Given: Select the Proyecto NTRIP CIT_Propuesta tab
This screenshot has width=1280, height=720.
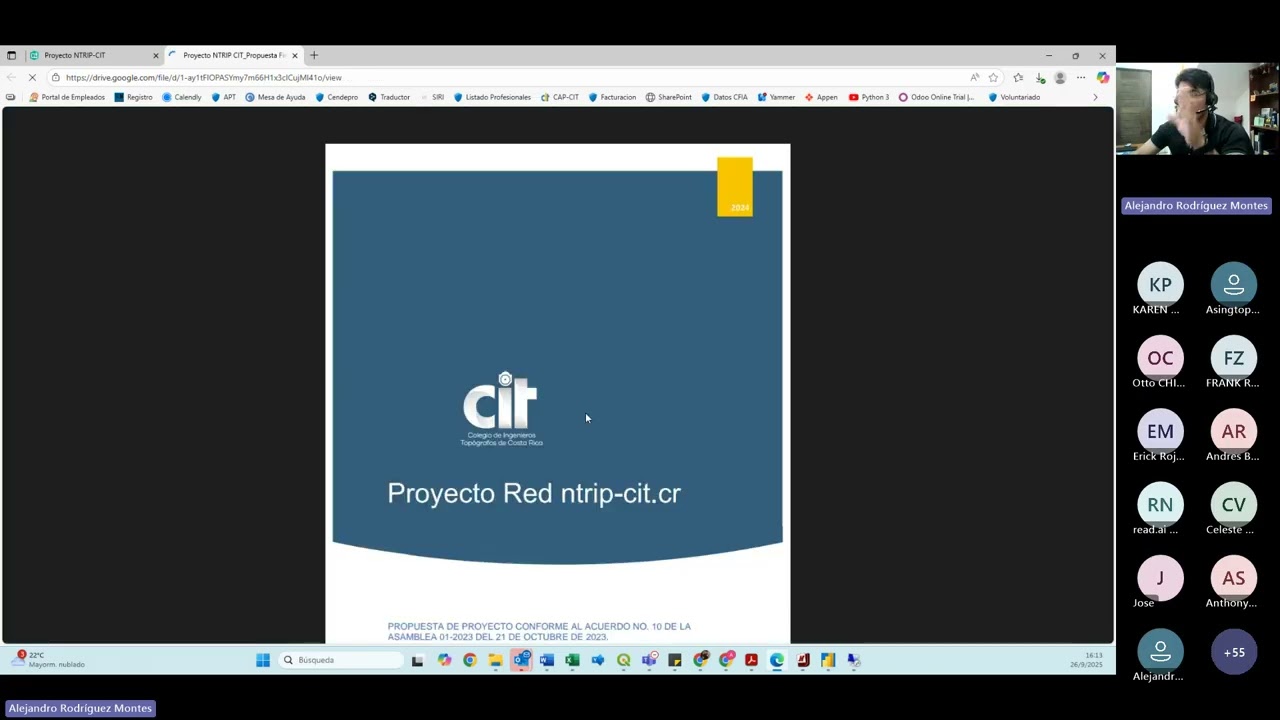Looking at the screenshot, I should [234, 55].
